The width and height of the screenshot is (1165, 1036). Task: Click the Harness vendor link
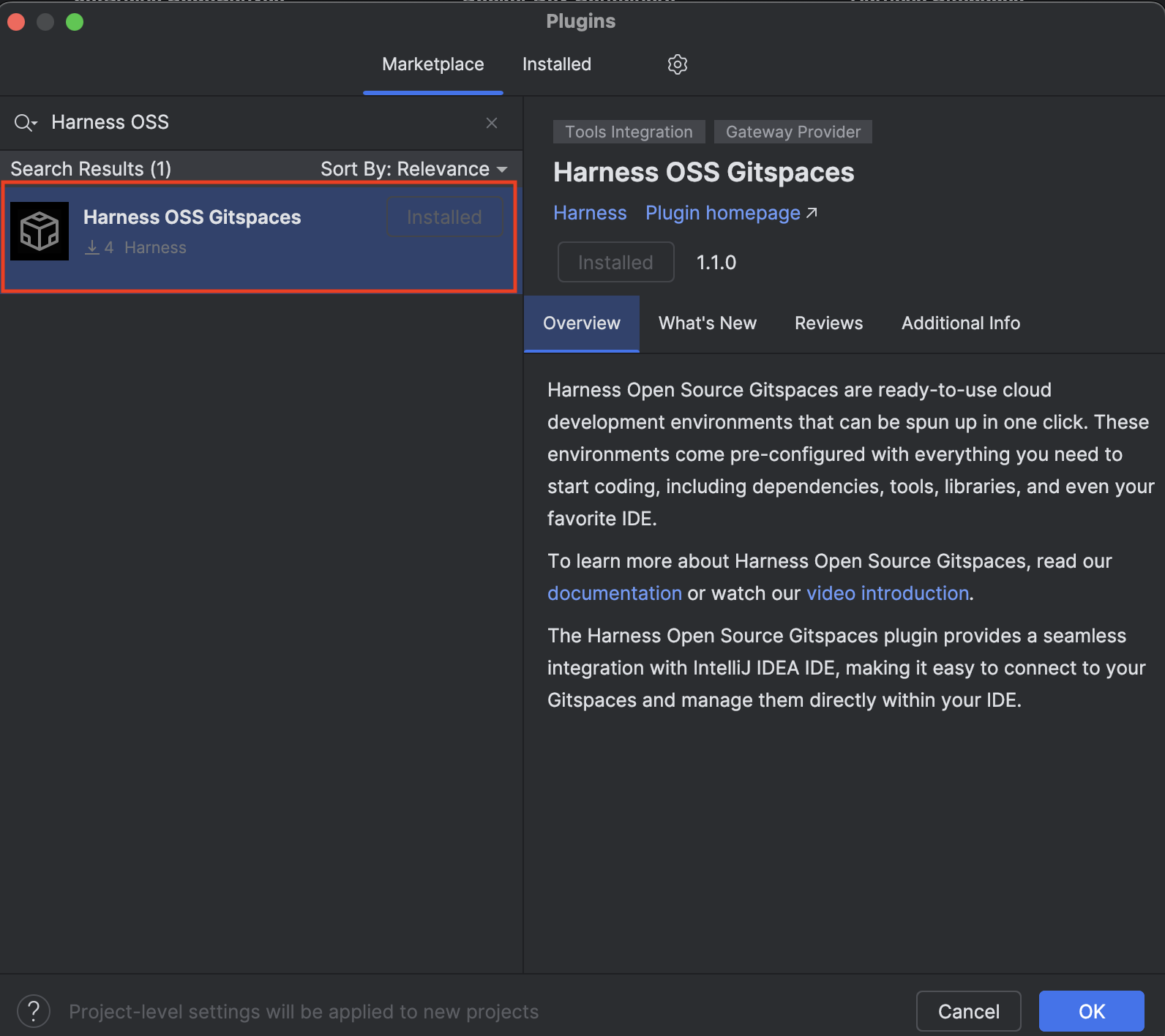pos(590,213)
